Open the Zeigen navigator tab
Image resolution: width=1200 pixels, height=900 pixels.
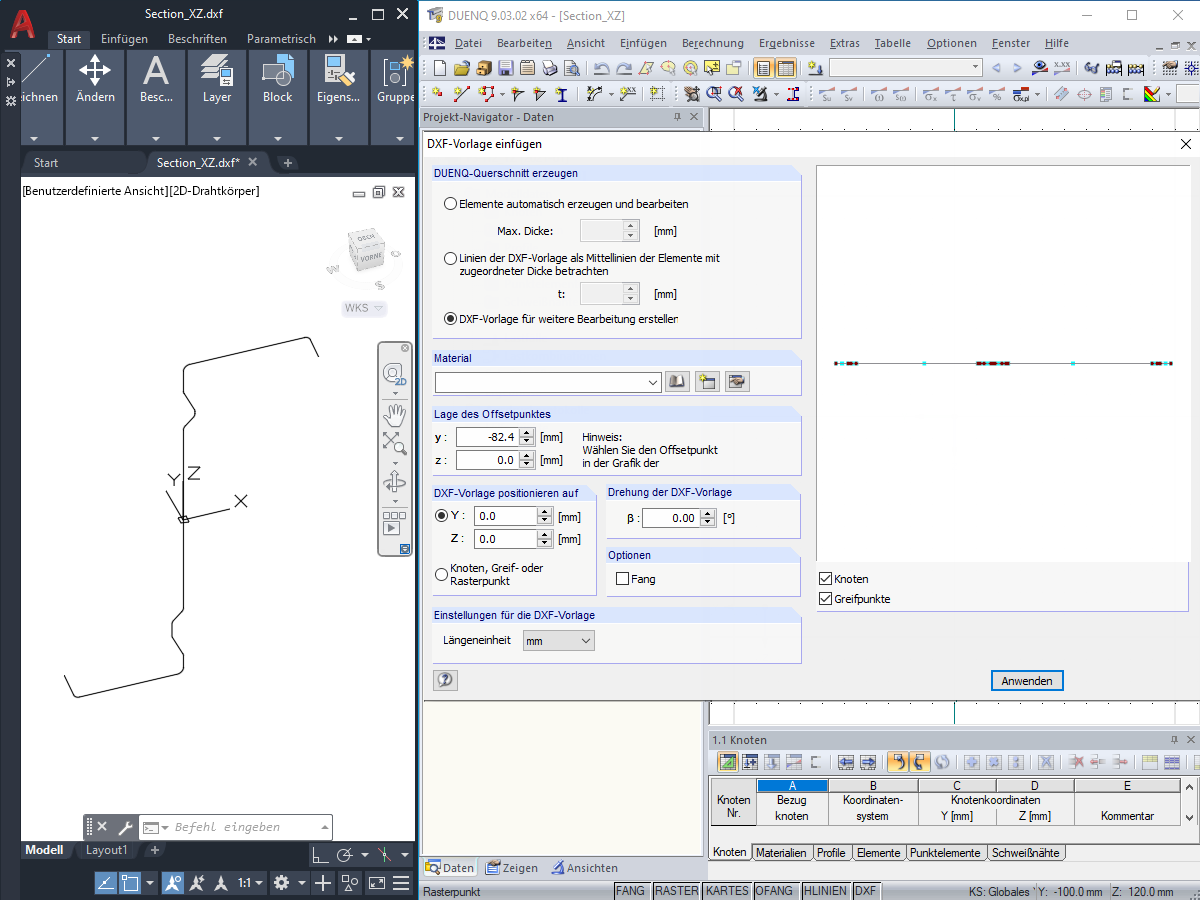point(511,868)
